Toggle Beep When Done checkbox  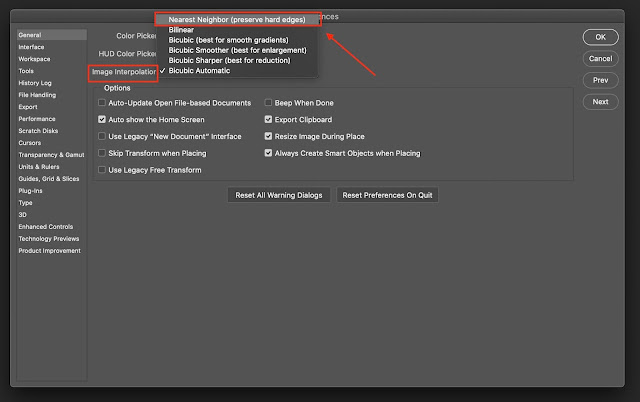pos(268,103)
